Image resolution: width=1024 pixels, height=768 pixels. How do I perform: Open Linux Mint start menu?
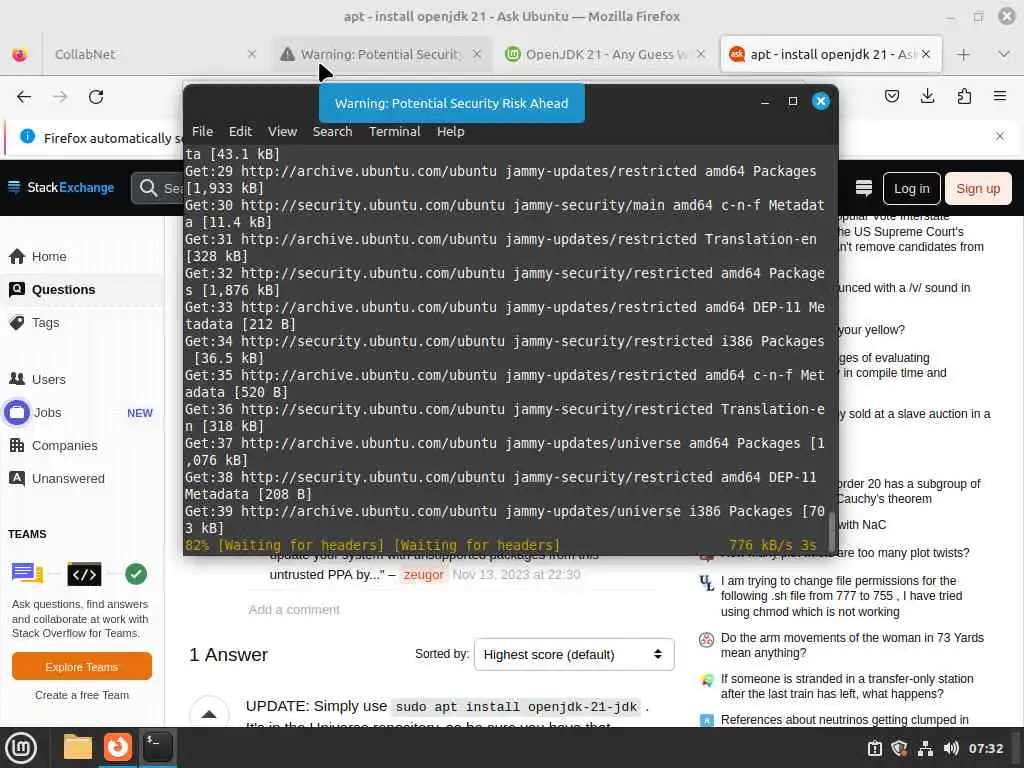21,747
